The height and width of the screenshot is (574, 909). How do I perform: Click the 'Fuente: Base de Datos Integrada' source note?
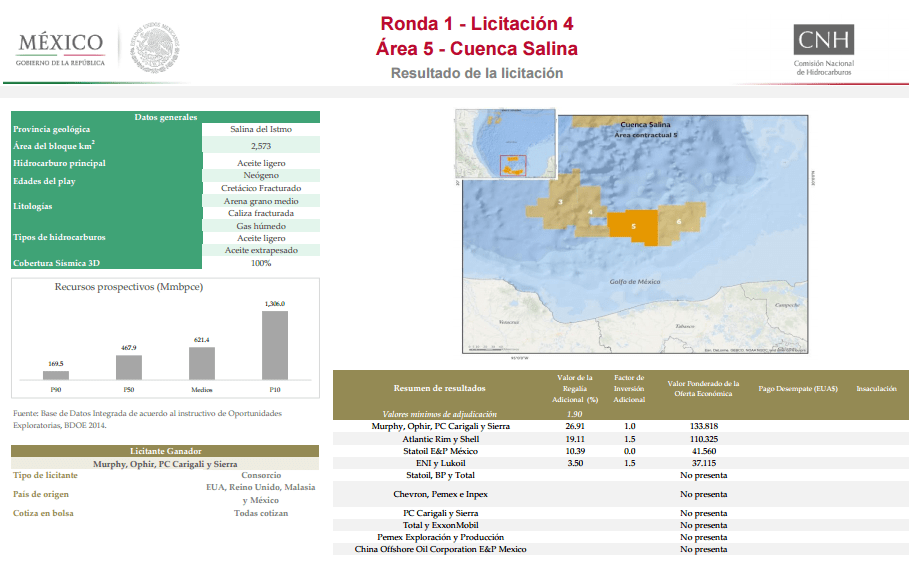pos(147,419)
